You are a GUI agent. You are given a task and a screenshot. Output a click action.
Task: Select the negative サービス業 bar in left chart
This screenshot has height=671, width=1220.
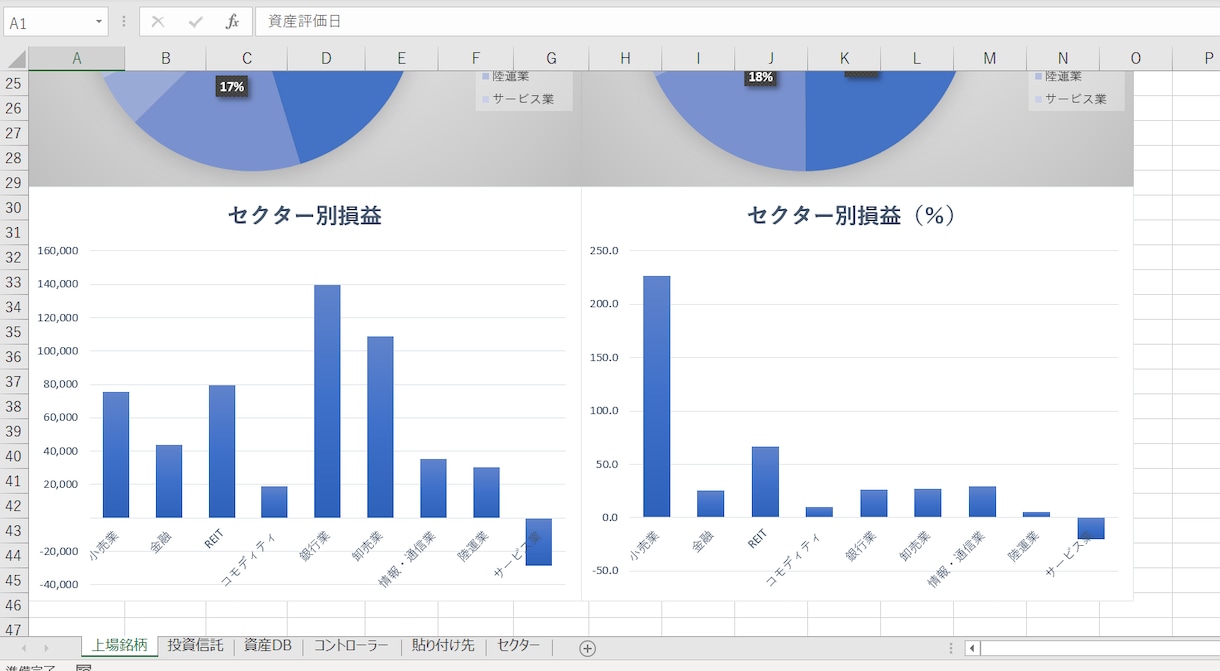tap(539, 541)
